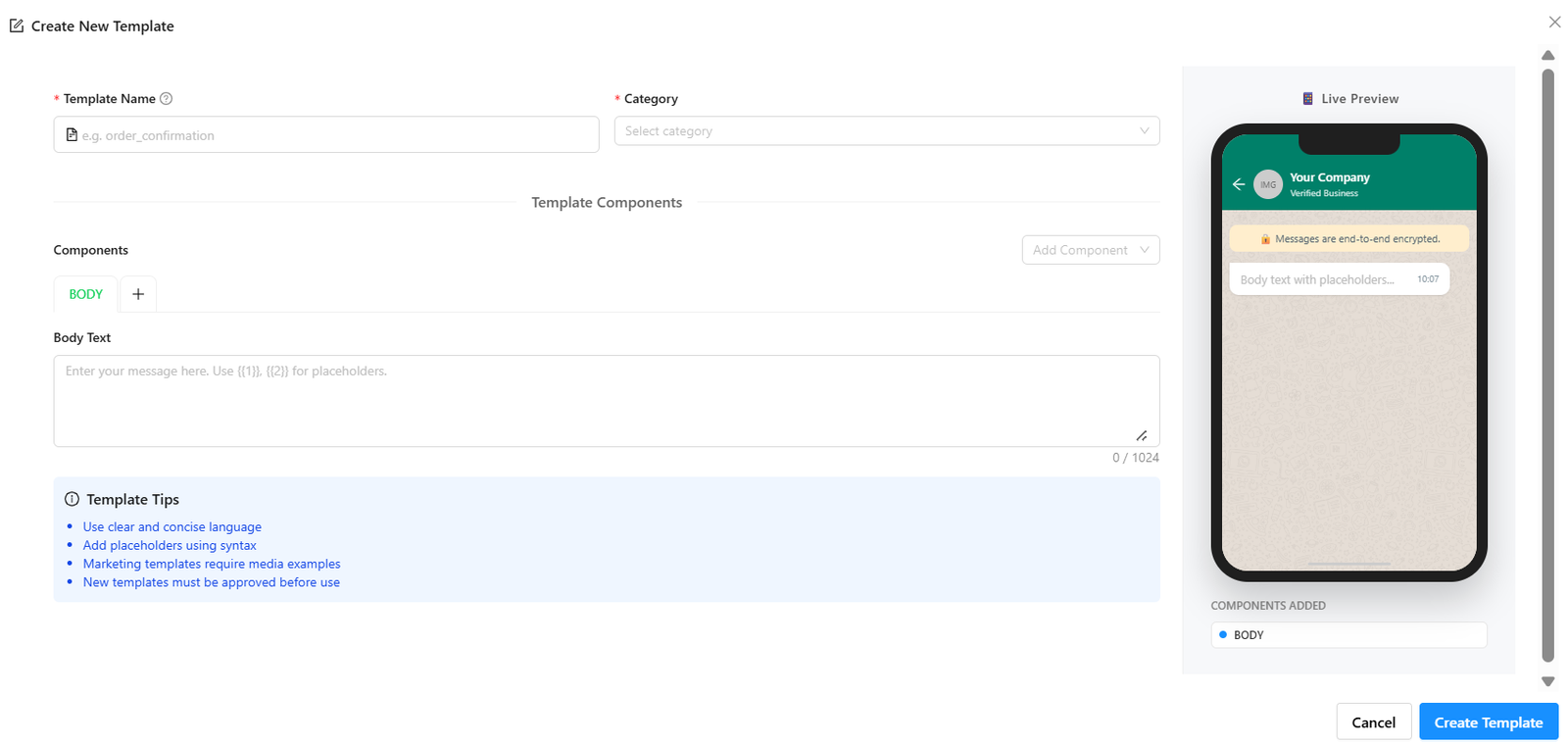
Task: Click the Template Name help icon
Action: [x=166, y=98]
